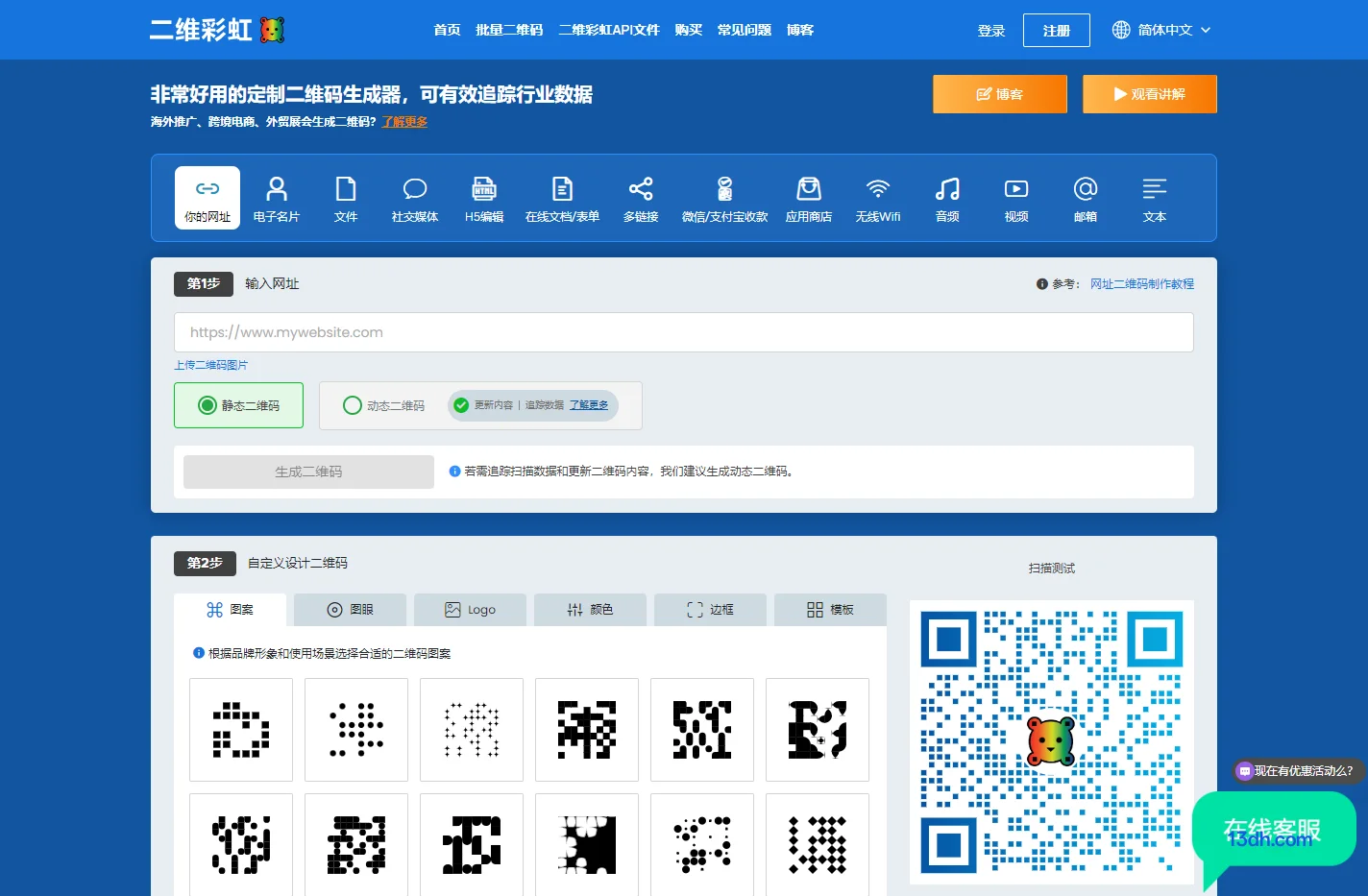Switch to the 模板 template tab
Screen dimensions: 1368x896
tap(830, 610)
